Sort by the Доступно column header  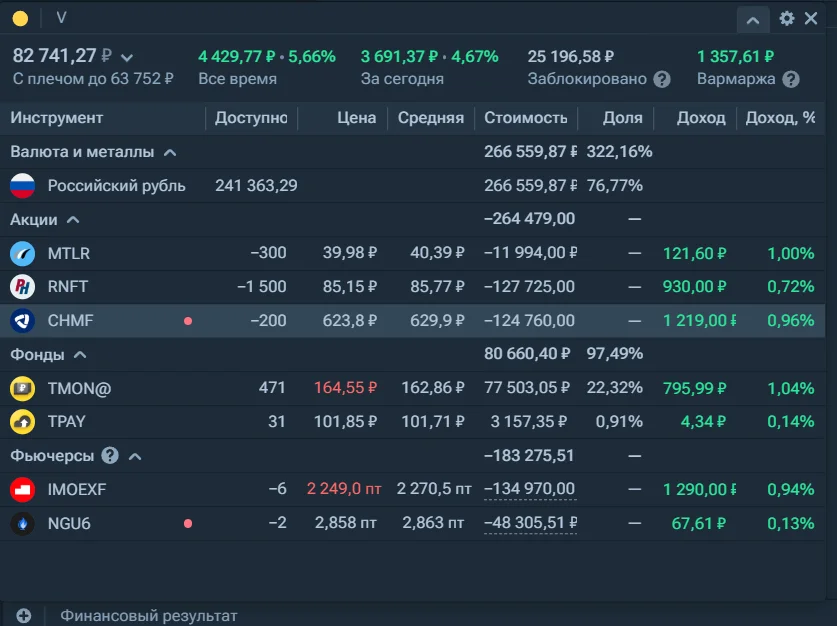[251, 118]
